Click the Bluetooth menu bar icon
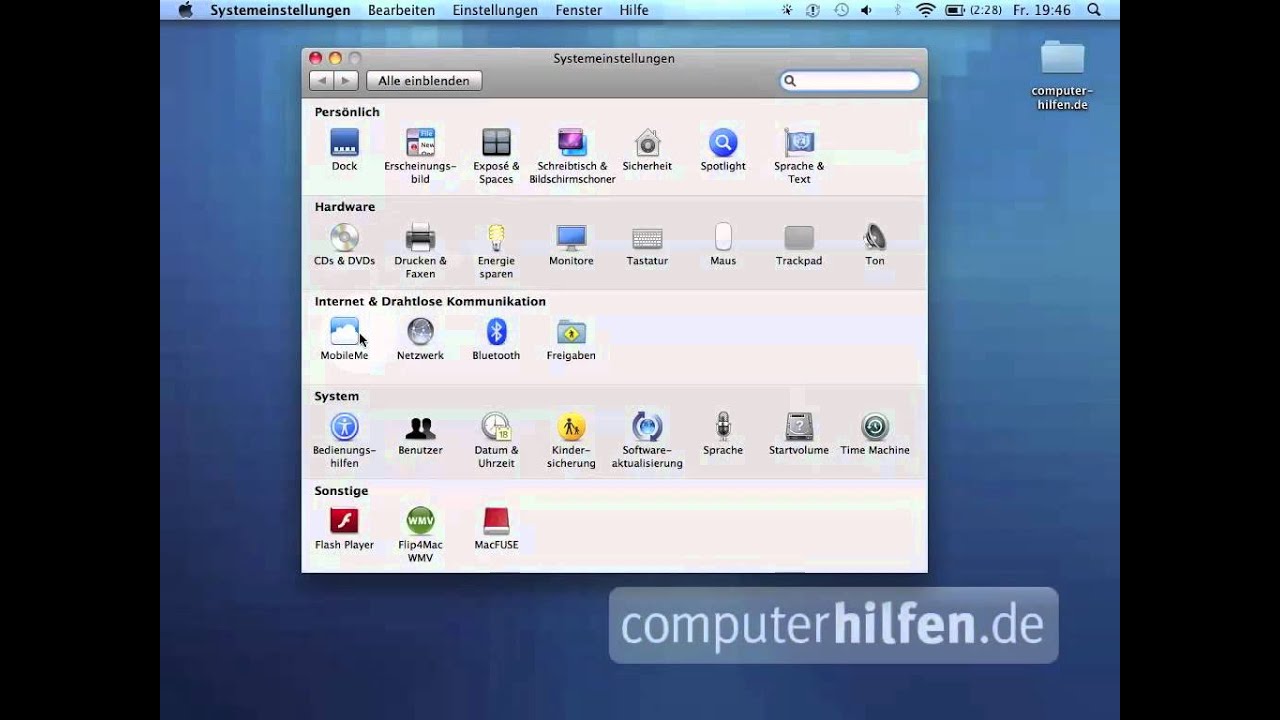The image size is (1280, 720). tap(896, 10)
